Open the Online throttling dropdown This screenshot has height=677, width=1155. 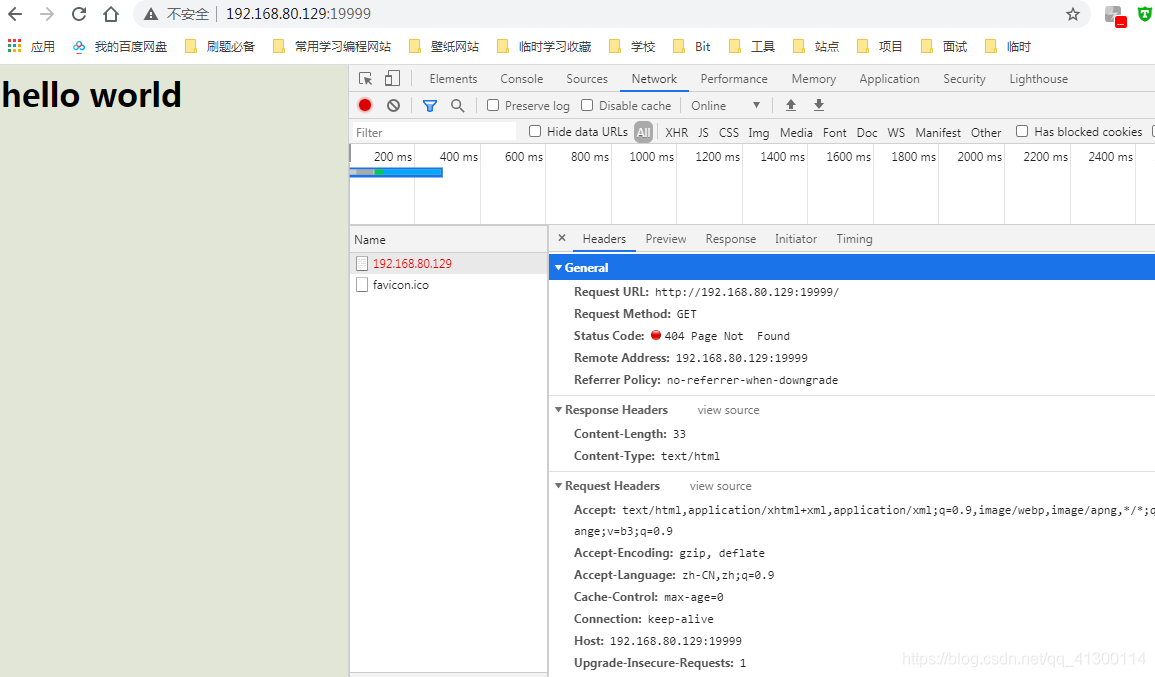pyautogui.click(x=722, y=105)
